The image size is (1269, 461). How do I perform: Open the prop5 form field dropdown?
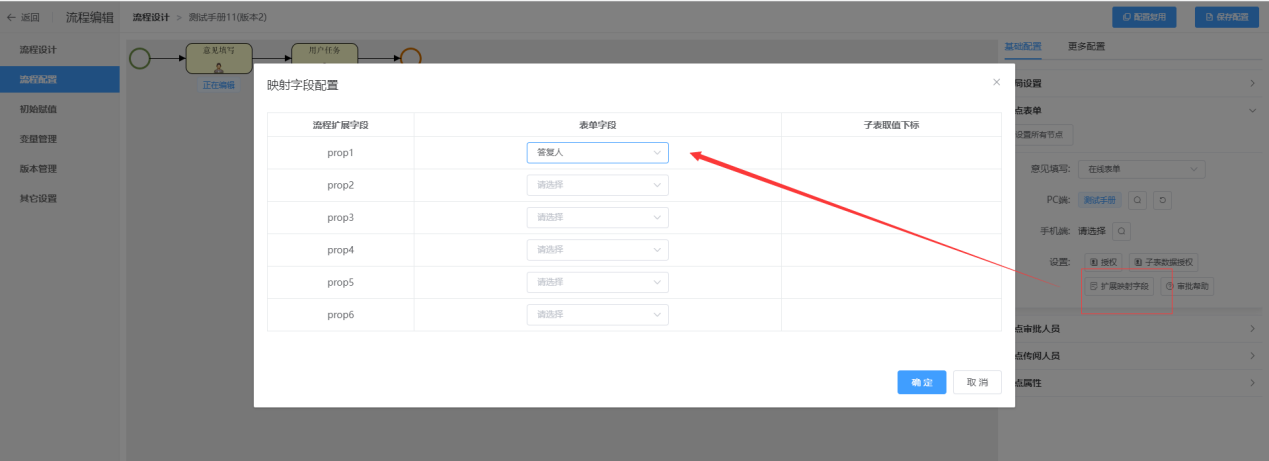coord(597,282)
